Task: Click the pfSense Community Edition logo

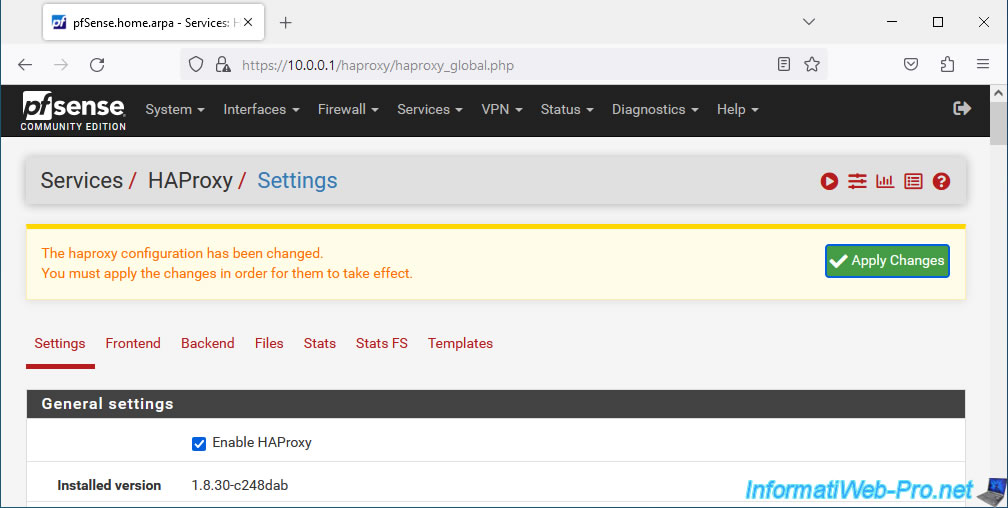Action: click(73, 111)
